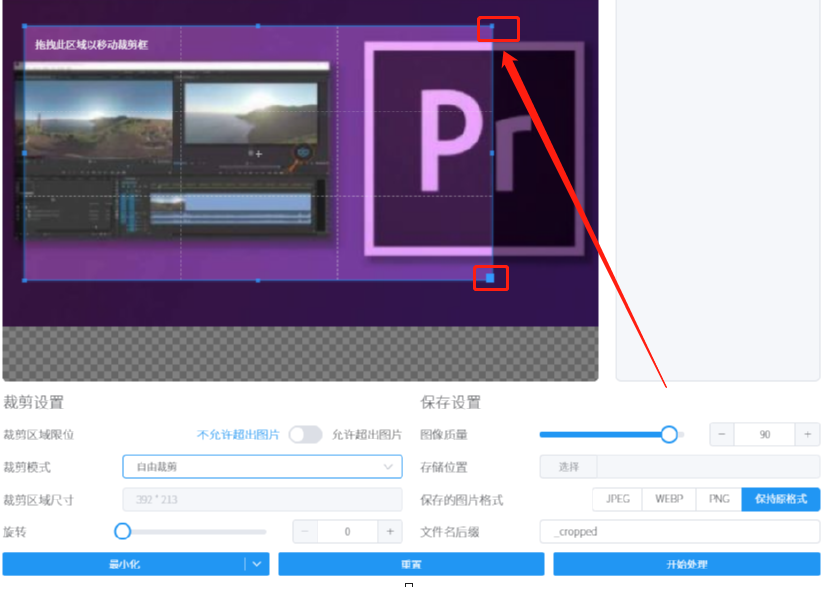The image size is (827, 591).
Task: Expand the arrow next to 最小化
Action: point(257,564)
